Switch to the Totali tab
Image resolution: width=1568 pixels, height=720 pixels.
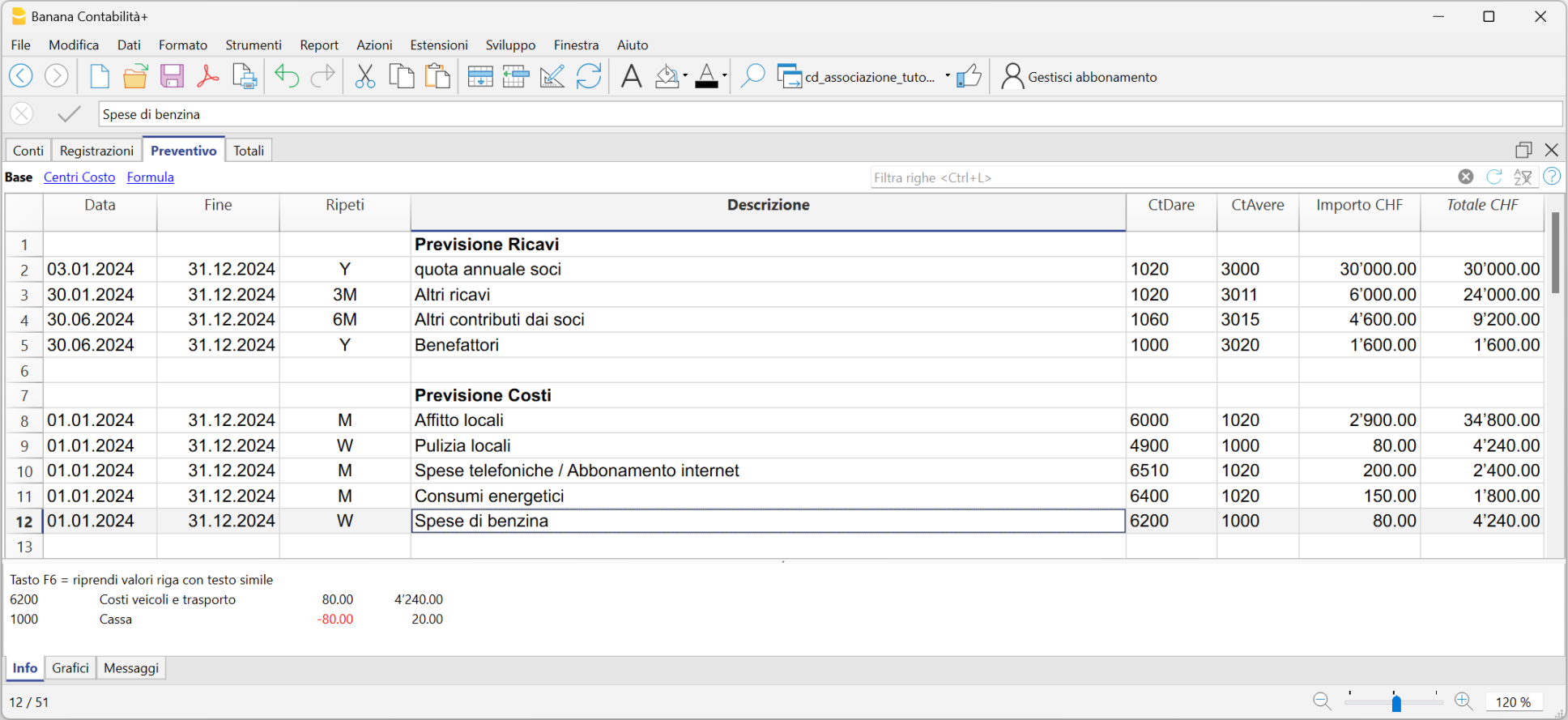point(249,151)
